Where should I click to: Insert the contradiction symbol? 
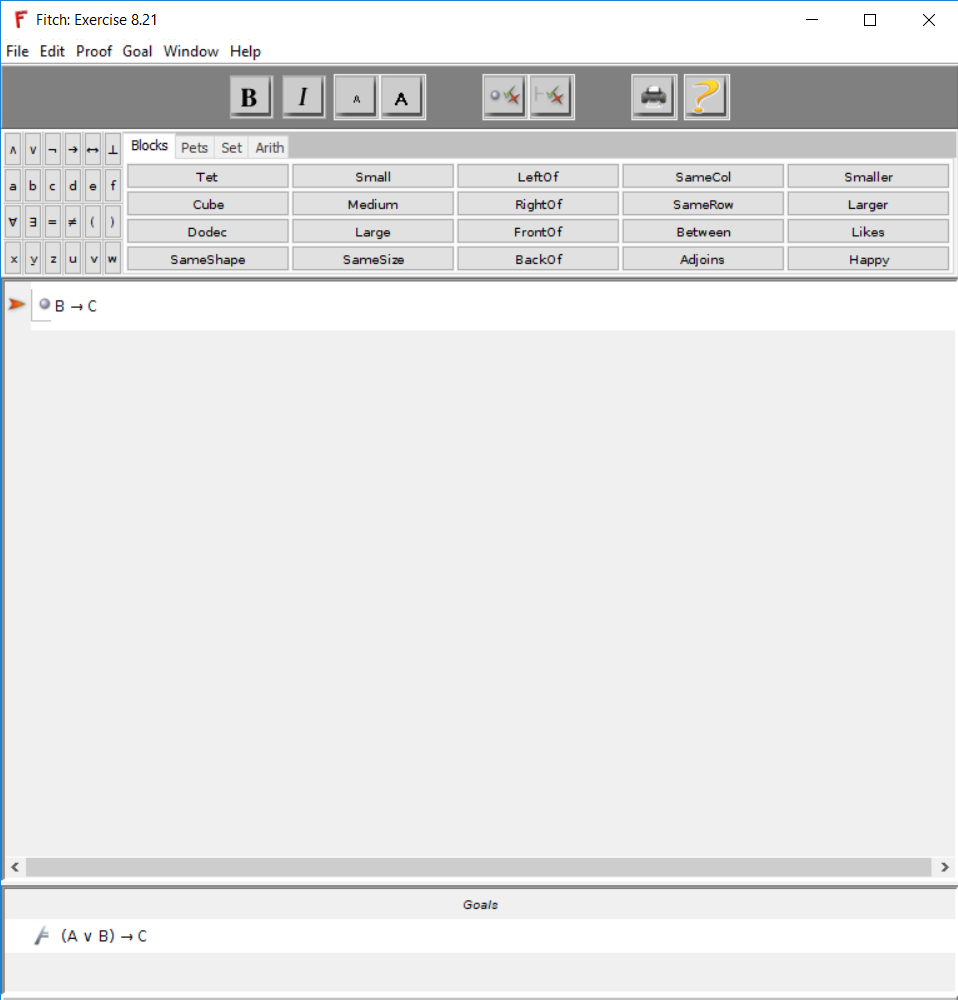[112, 149]
